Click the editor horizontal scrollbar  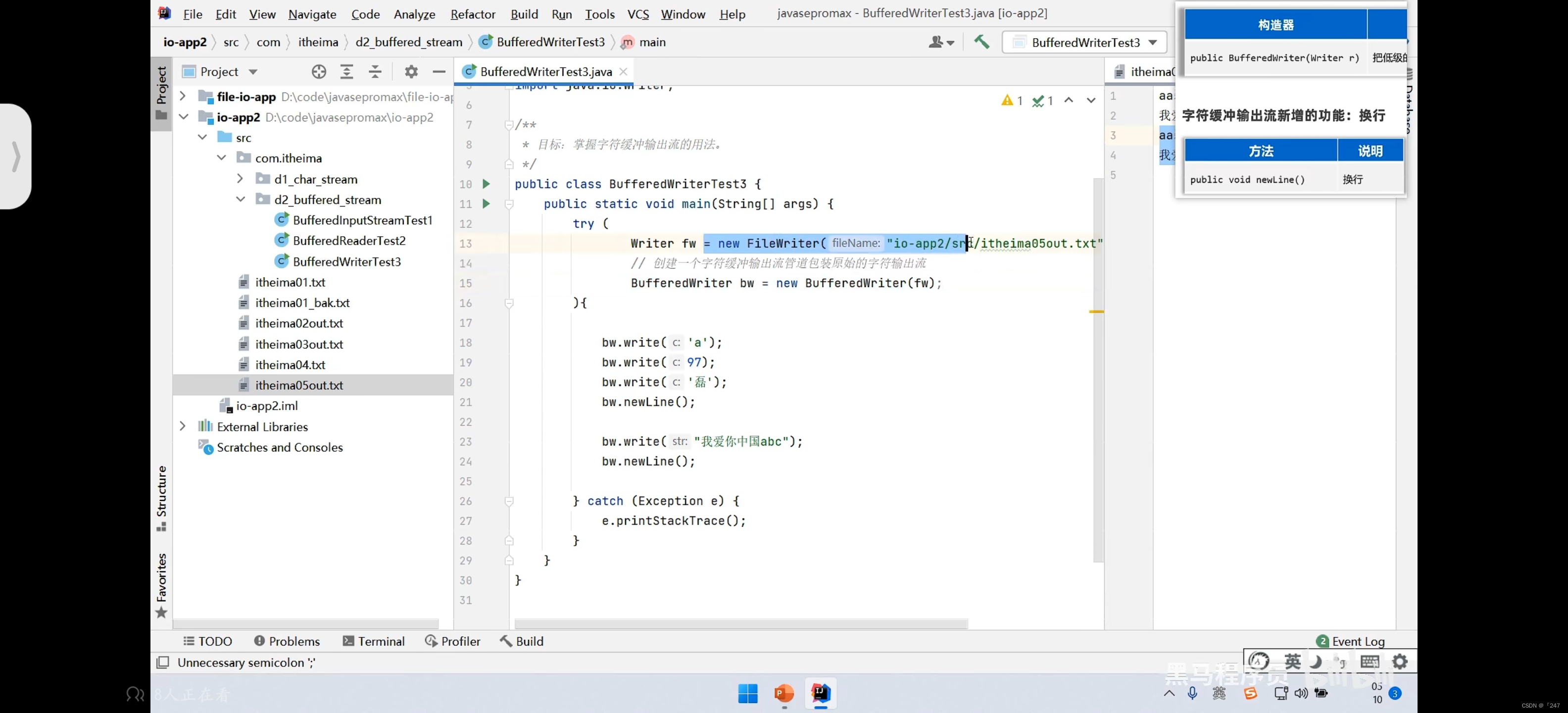tap(741, 624)
